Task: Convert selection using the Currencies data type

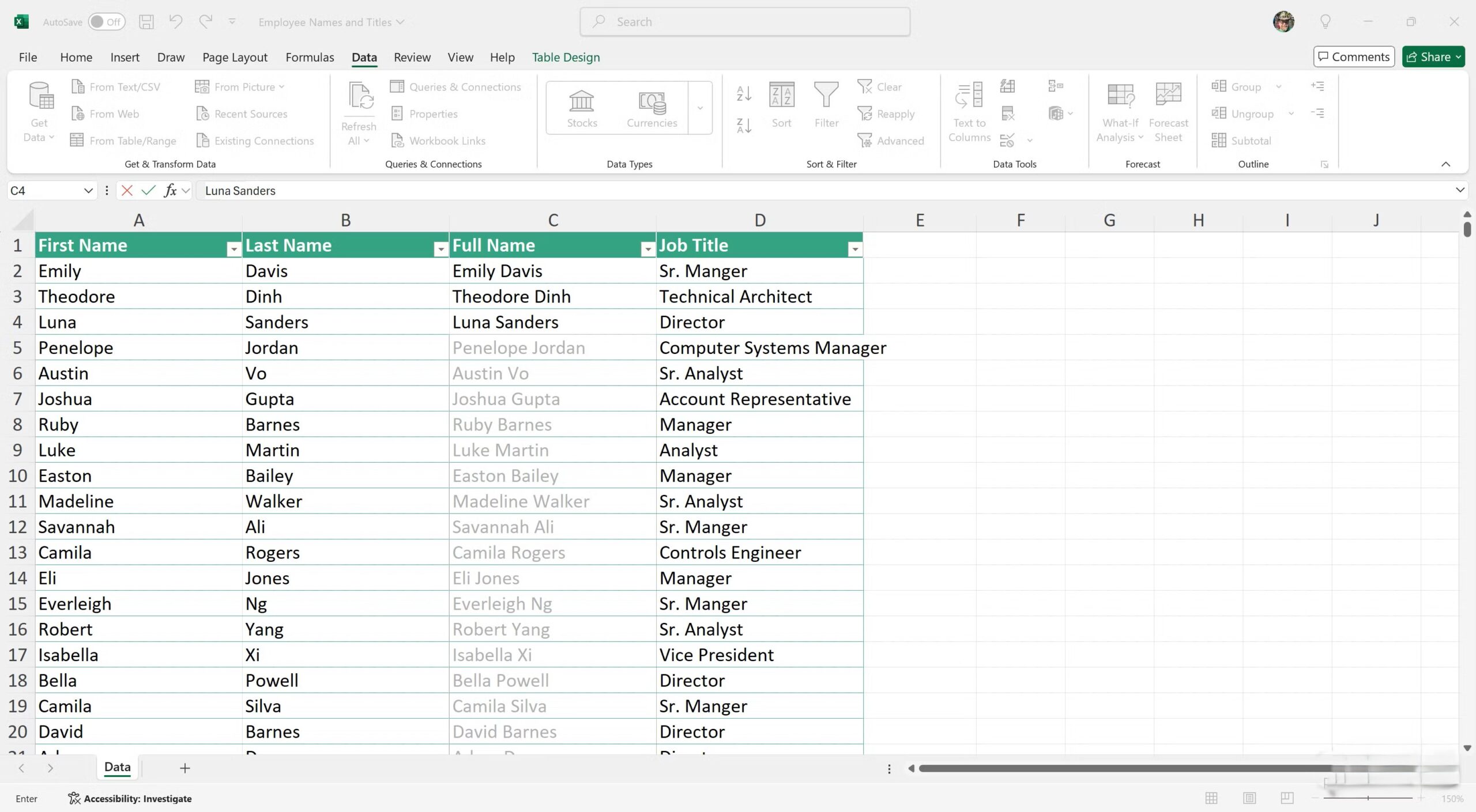Action: click(x=651, y=107)
